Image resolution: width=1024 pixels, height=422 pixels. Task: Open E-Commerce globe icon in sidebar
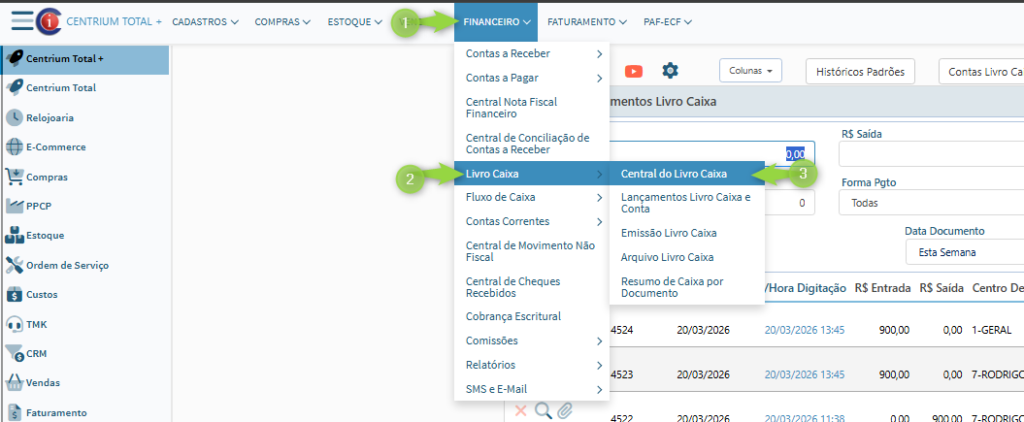click(x=15, y=147)
